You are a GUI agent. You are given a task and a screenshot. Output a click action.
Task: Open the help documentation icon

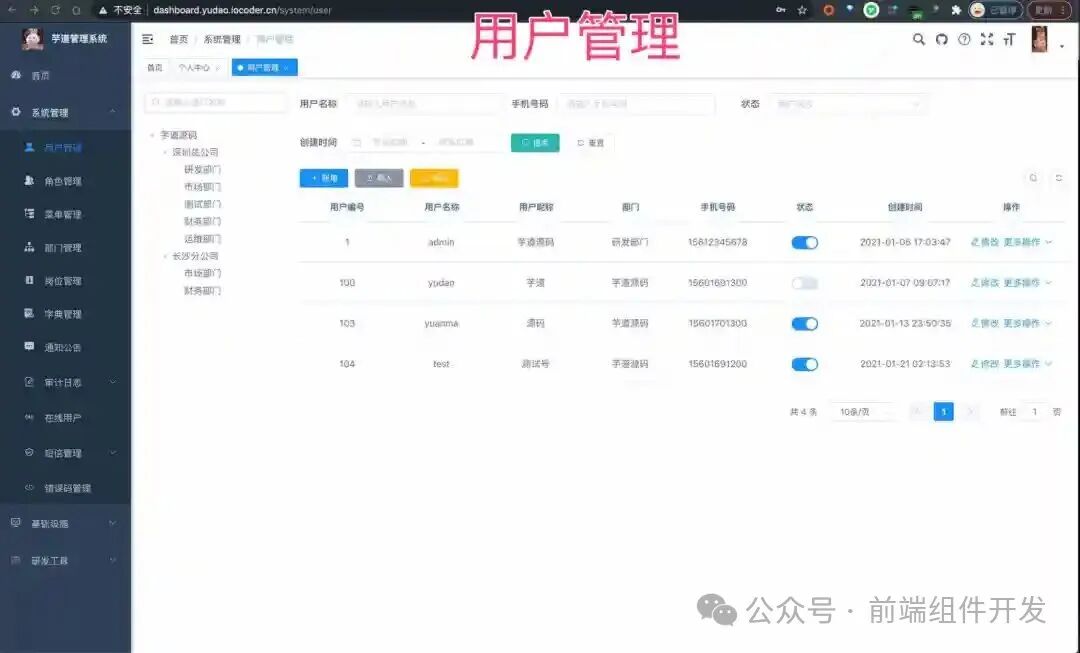click(963, 39)
